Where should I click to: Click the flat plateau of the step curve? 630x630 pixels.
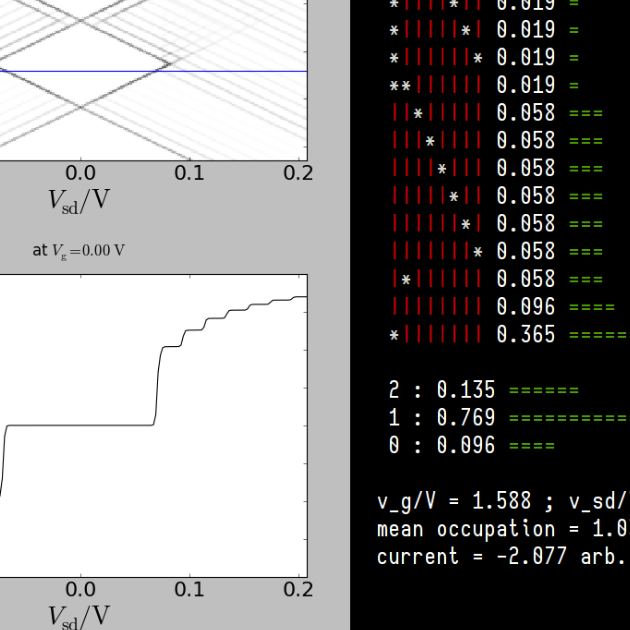[80, 425]
